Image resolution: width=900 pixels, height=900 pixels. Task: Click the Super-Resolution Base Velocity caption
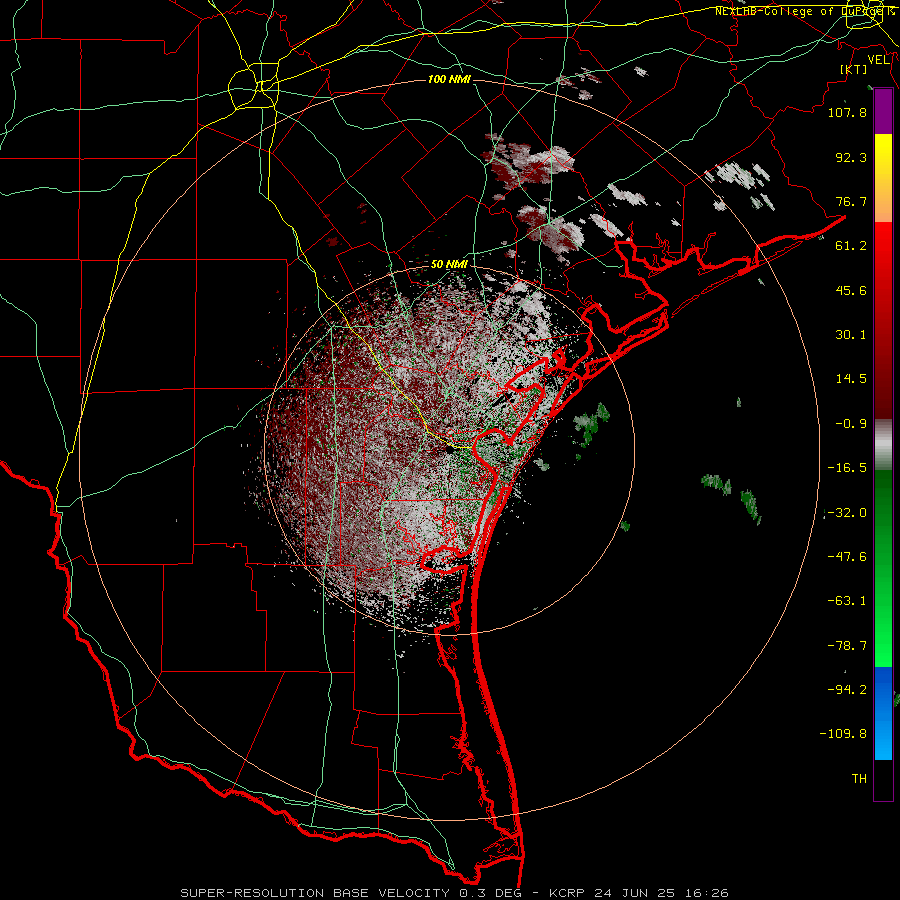(x=454, y=893)
